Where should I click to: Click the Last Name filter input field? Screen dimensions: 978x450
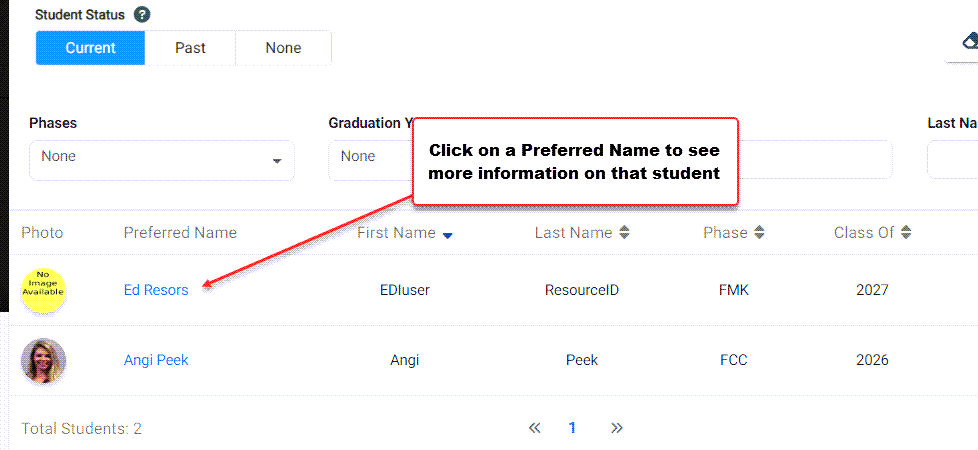[x=952, y=160]
